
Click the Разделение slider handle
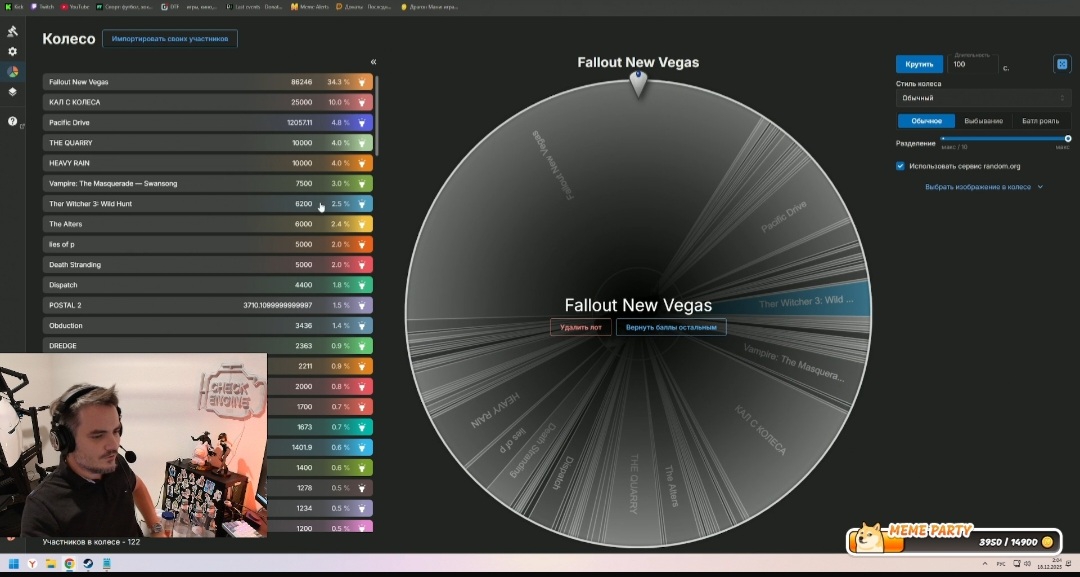(1068, 138)
